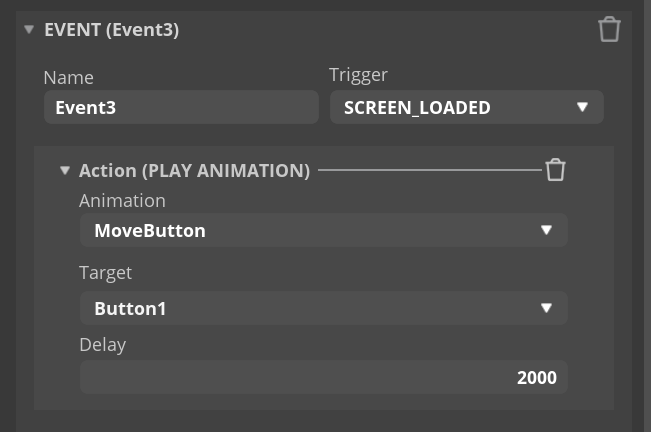
Task: Focus the Delay field showing 2000
Action: (x=324, y=377)
